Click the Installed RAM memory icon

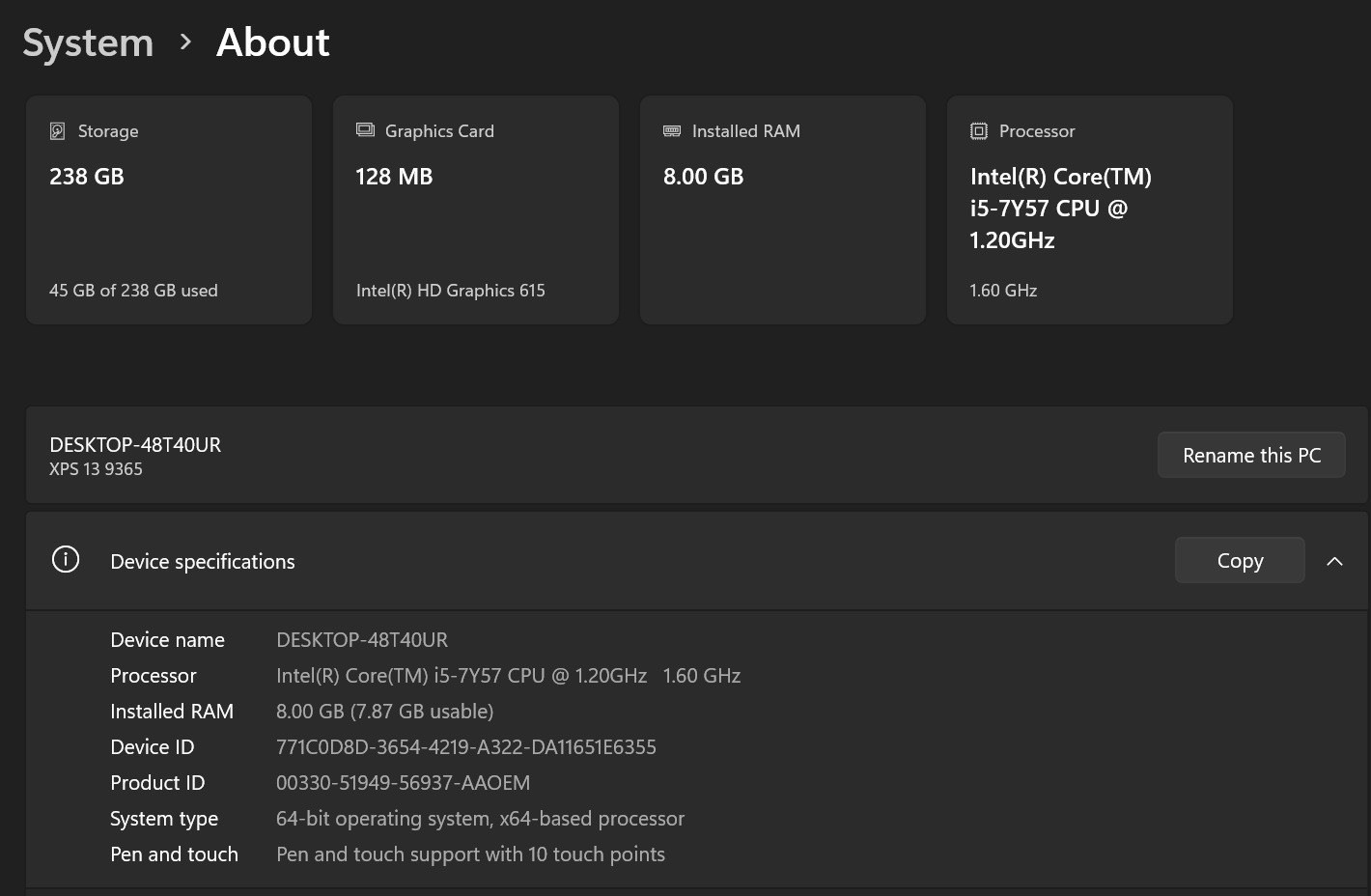(x=672, y=130)
